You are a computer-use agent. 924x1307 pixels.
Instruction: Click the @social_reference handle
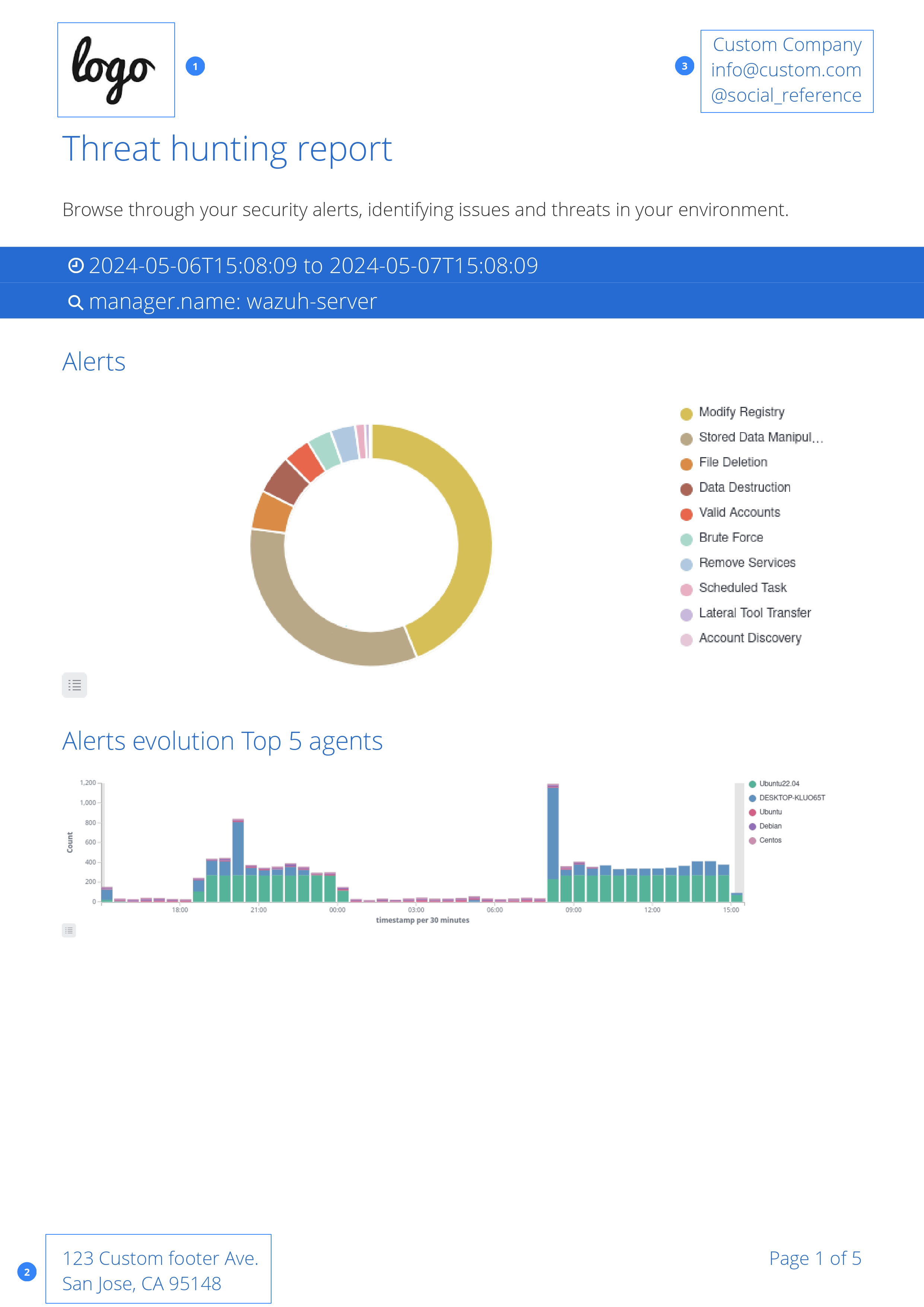pos(786,95)
